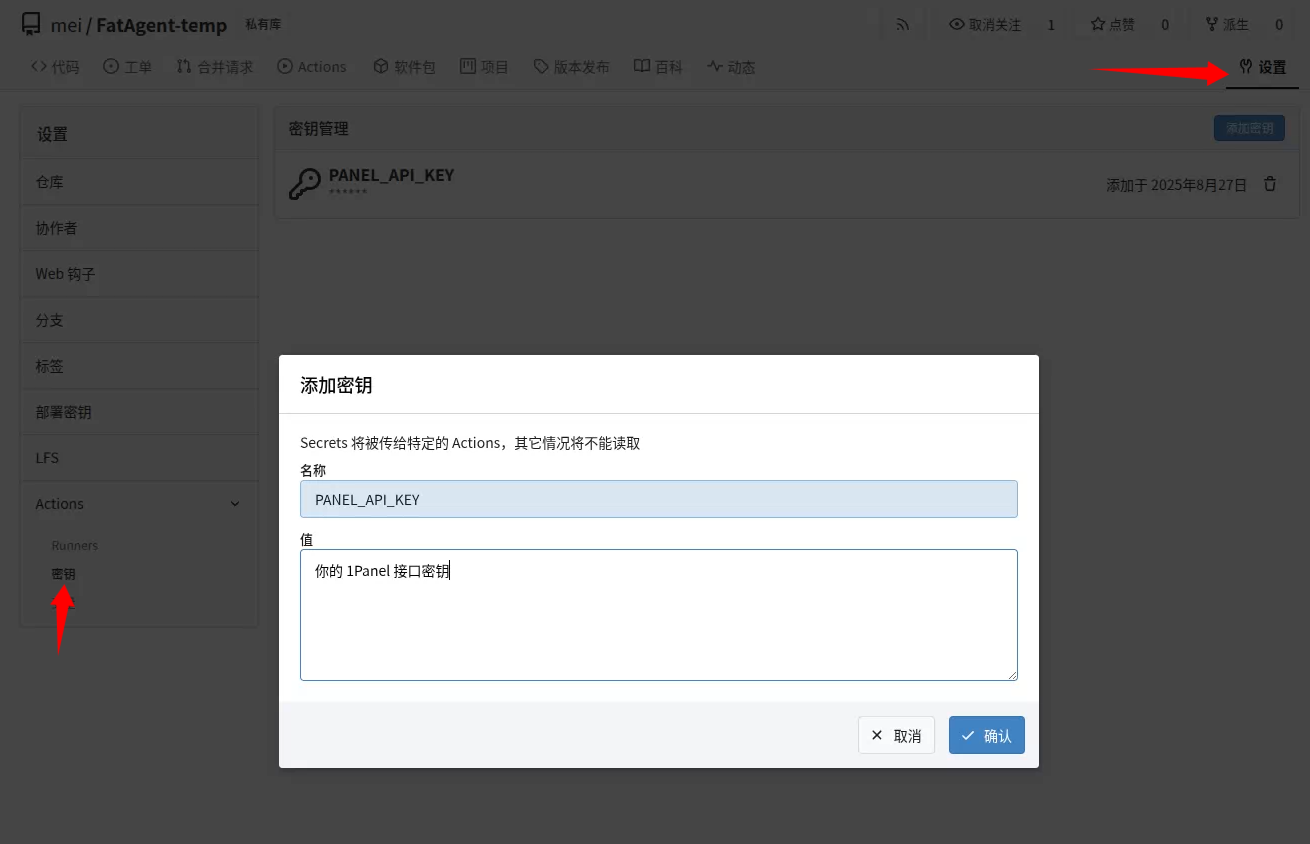
Task: Select Runners under Actions
Action: tap(75, 546)
